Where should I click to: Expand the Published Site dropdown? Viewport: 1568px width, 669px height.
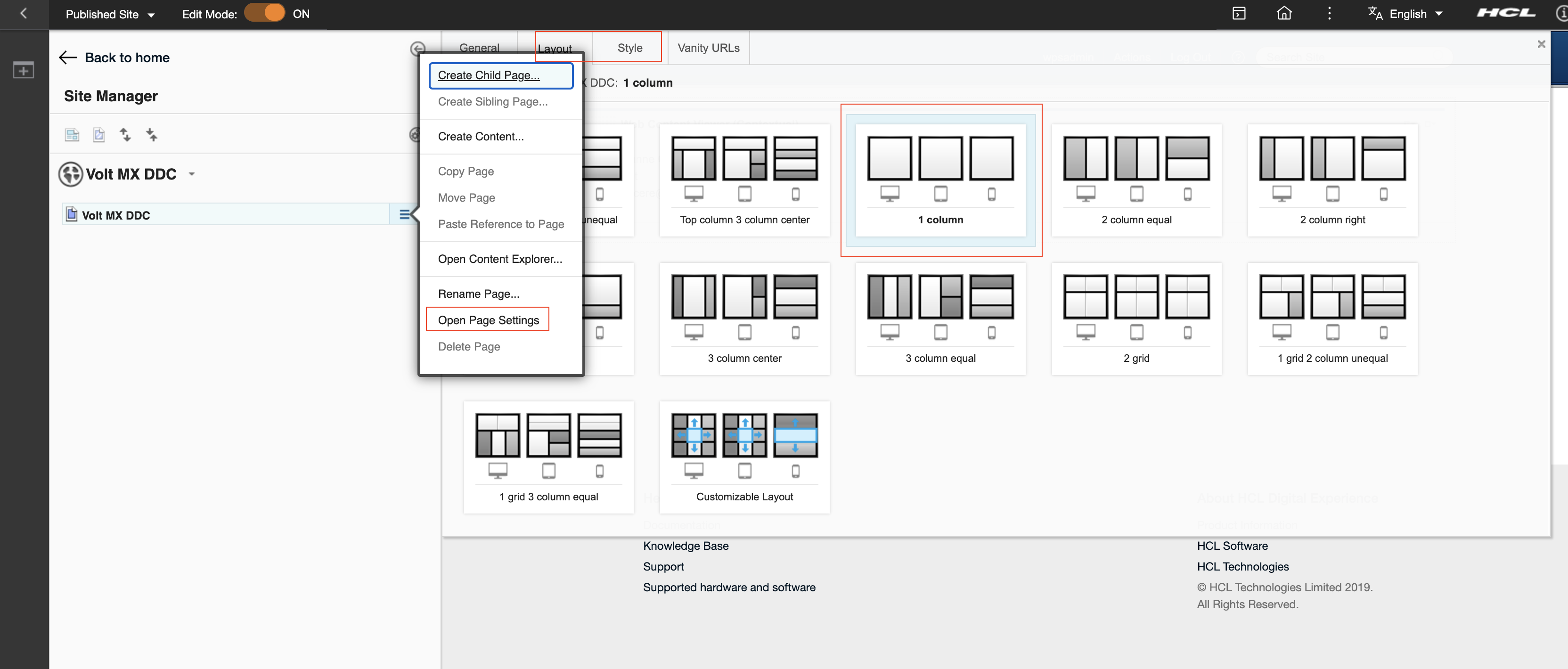click(x=110, y=14)
